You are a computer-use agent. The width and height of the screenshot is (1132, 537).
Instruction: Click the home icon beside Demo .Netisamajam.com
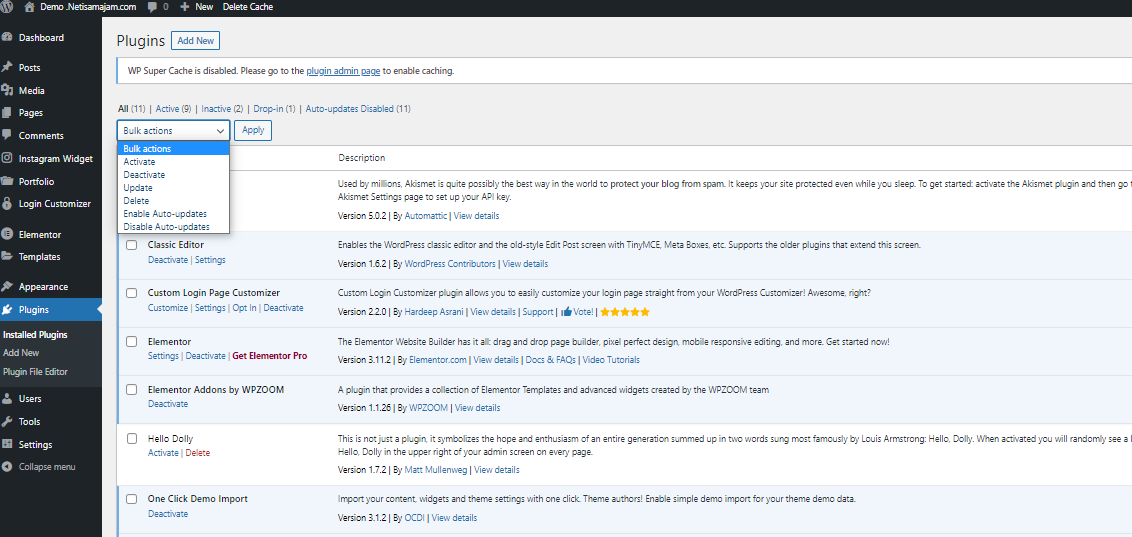pyautogui.click(x=29, y=6)
